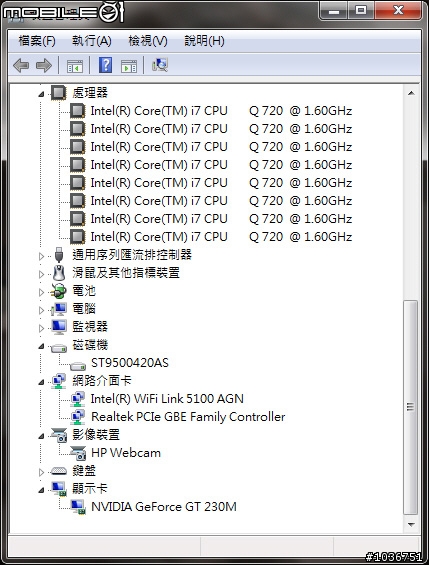Expand the 通用序列匯流排控制器 category
The height and width of the screenshot is (565, 429).
(x=41, y=256)
